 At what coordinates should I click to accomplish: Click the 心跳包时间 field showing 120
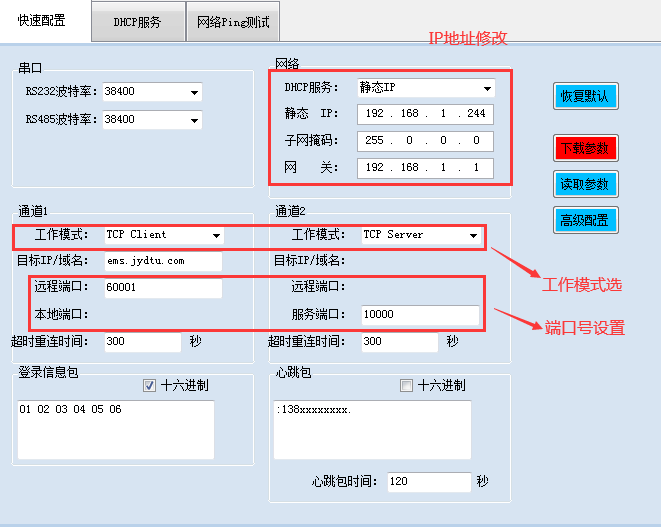coord(428,482)
